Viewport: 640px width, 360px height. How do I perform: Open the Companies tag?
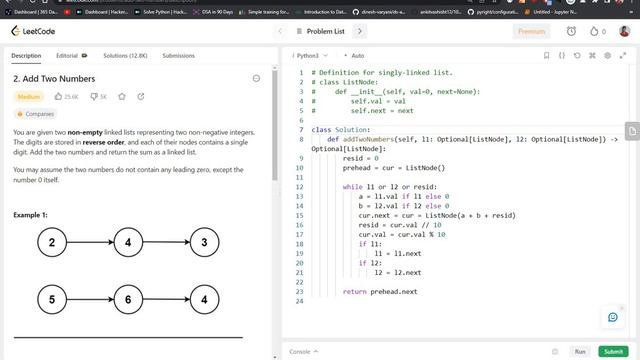pos(36,114)
